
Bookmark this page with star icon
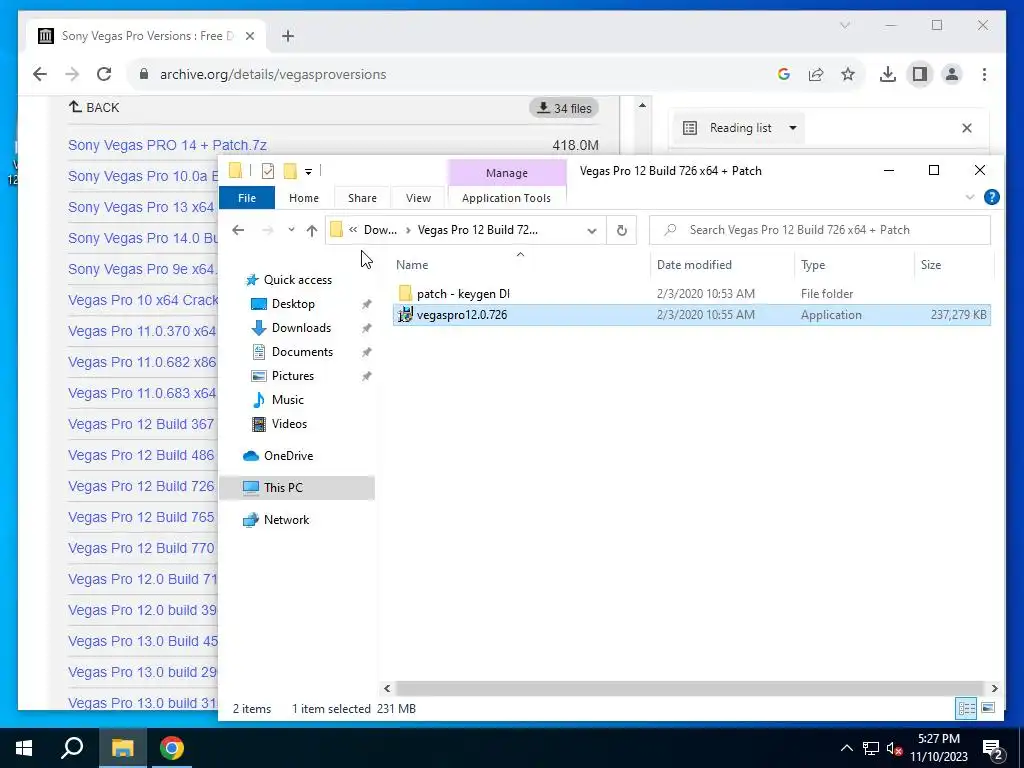point(848,74)
